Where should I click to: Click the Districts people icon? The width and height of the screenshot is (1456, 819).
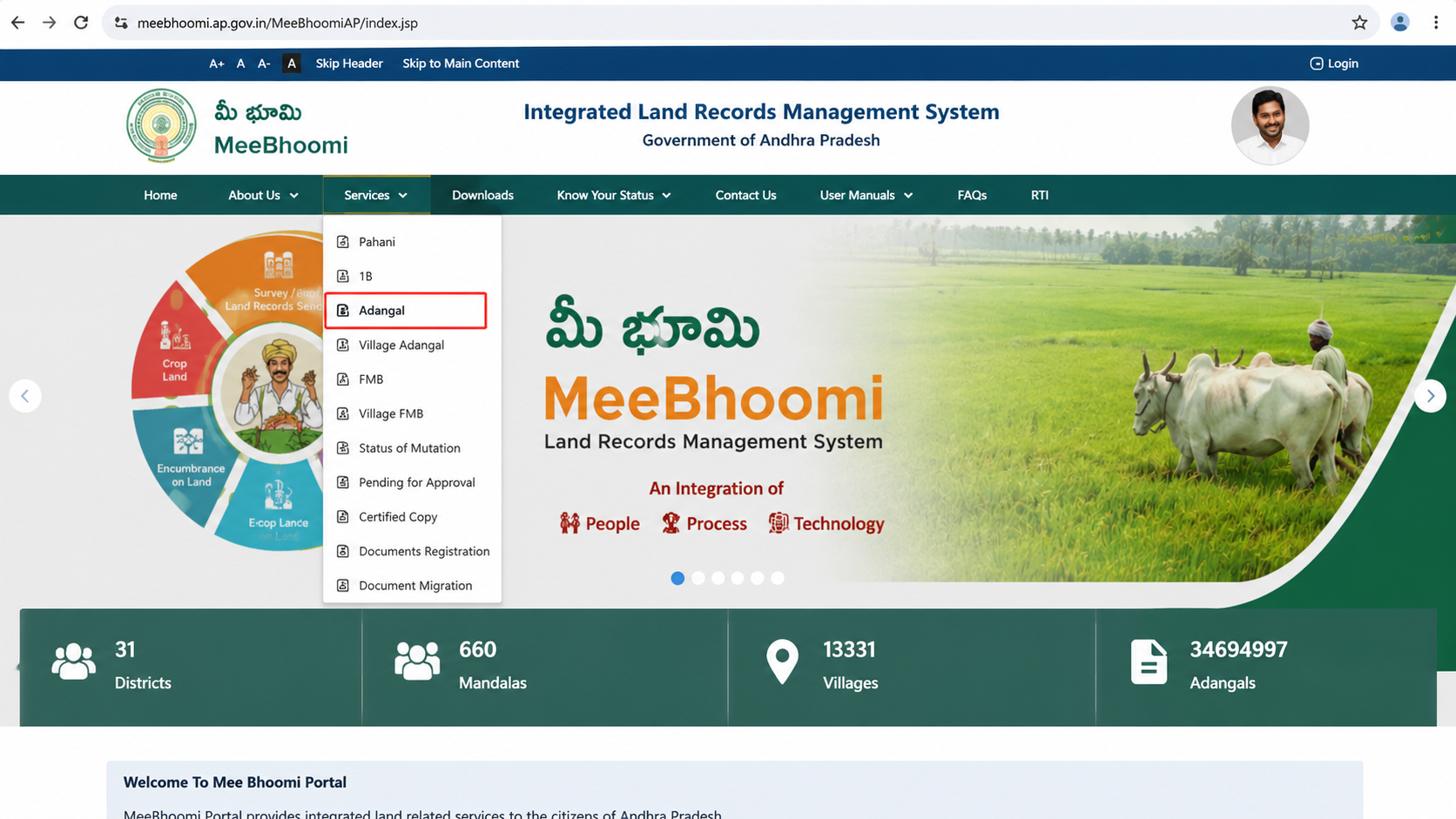(x=74, y=661)
